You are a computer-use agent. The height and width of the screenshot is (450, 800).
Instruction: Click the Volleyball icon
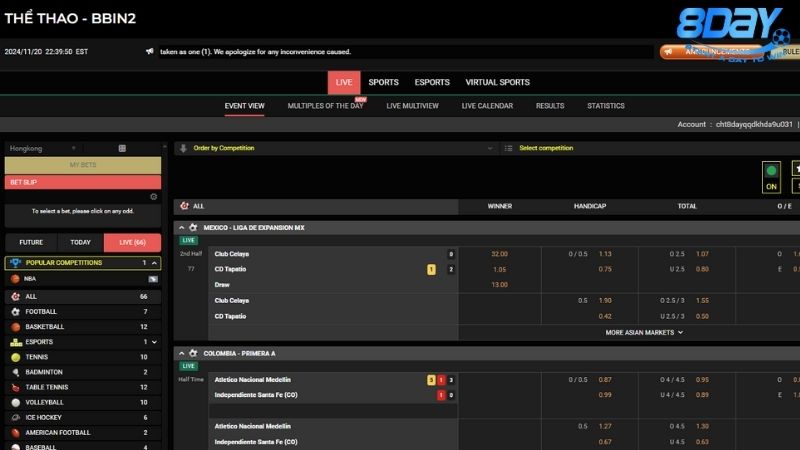[15, 403]
